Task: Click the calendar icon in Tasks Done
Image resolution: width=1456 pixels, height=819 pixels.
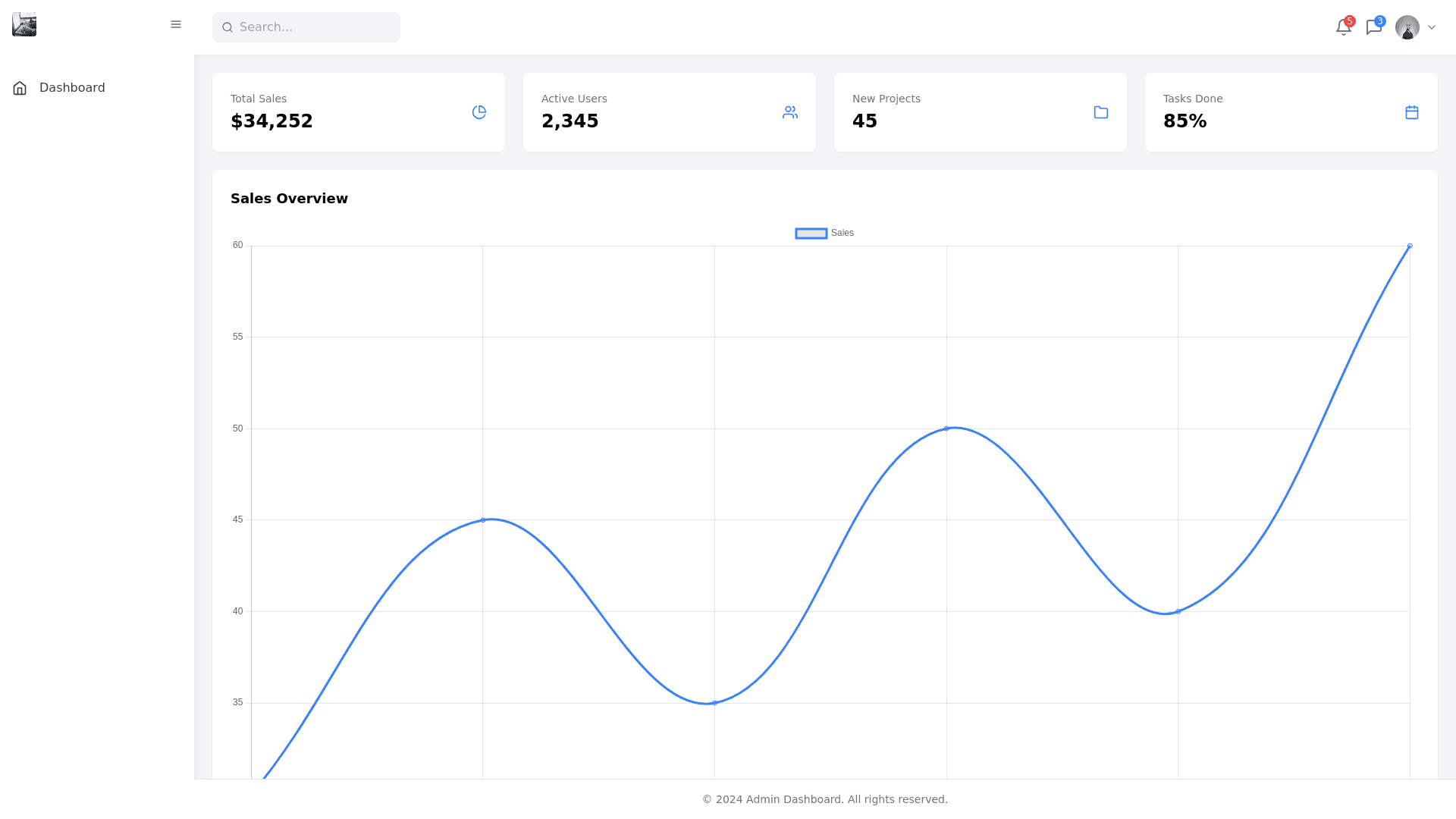Action: (1411, 112)
